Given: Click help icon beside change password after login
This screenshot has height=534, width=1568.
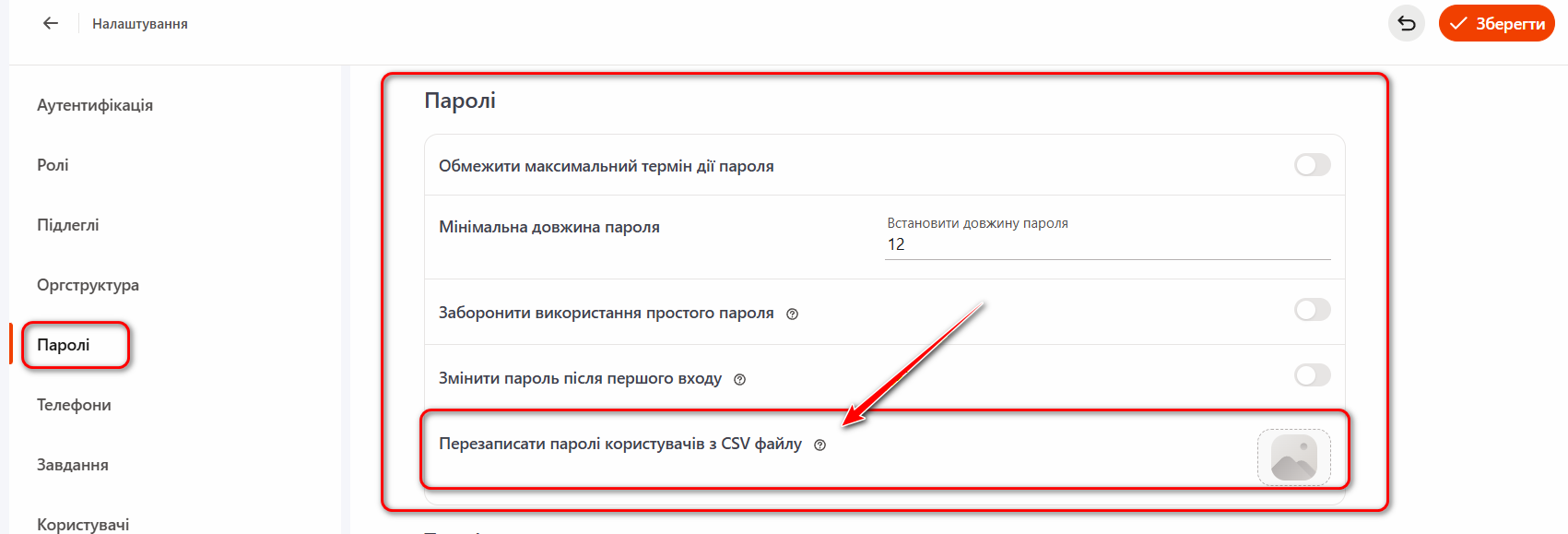Looking at the screenshot, I should (739, 379).
